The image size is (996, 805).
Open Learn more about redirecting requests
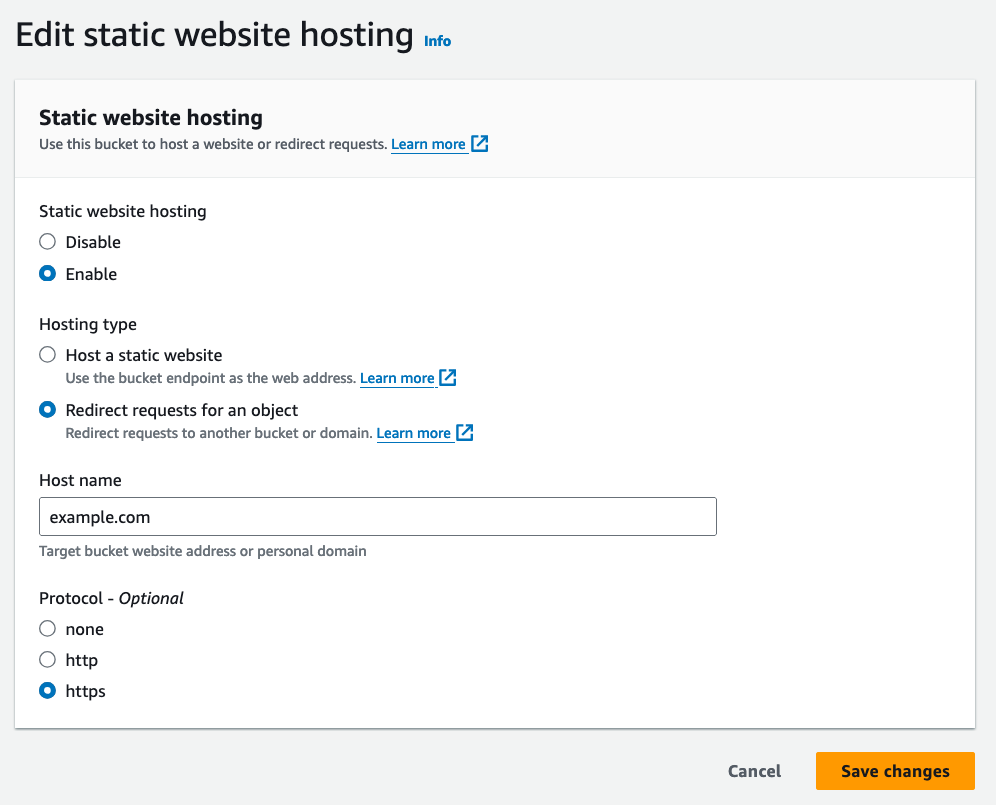tap(413, 433)
